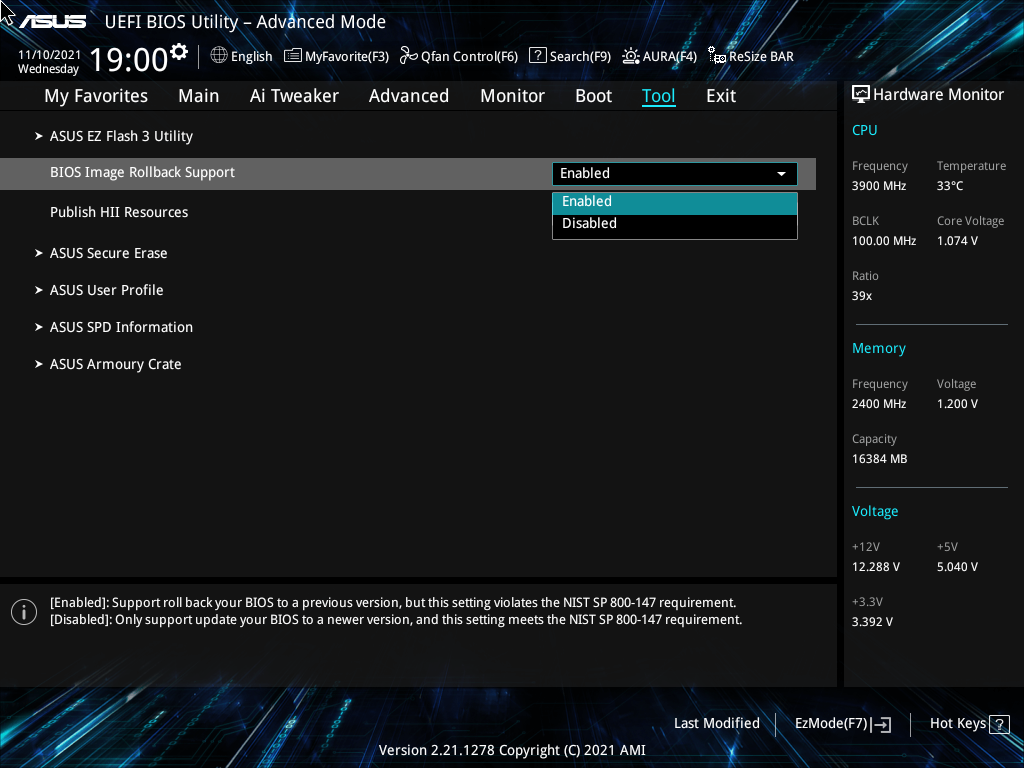Click the Version 2.21.1278 copyright text
The height and width of the screenshot is (768, 1024).
[512, 750]
